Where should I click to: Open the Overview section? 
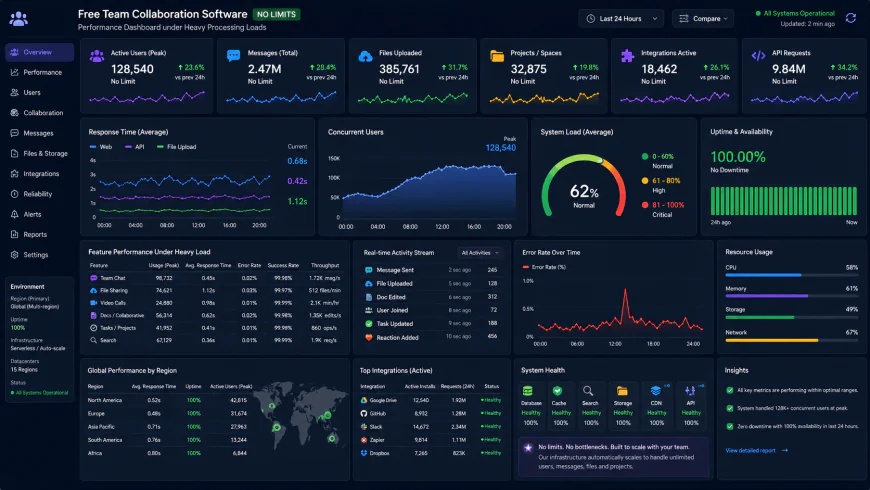point(39,52)
